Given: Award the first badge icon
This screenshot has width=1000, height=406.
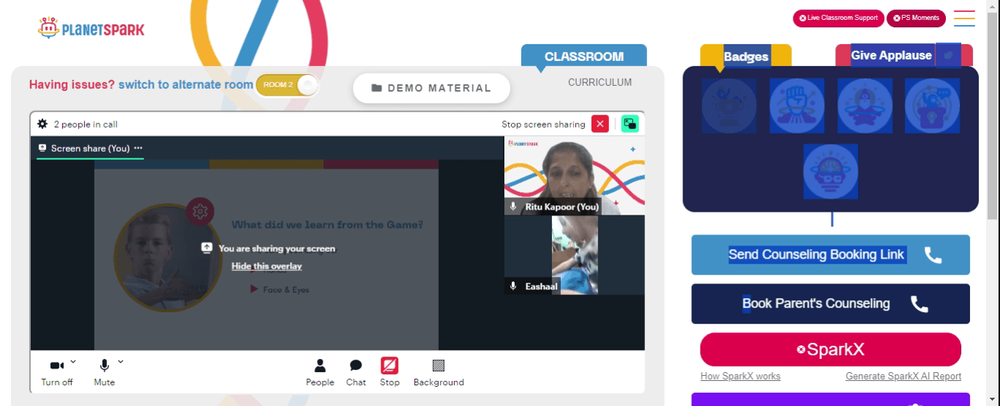Looking at the screenshot, I should 729,106.
